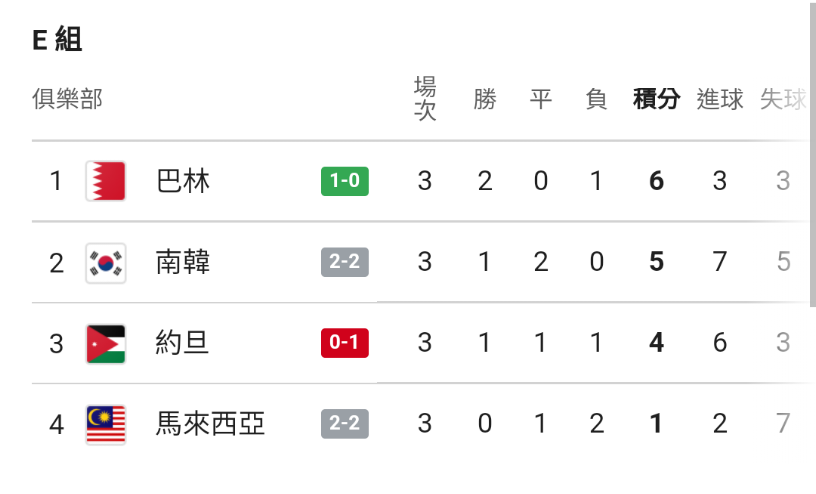Click South Korea's grey 2-2 result badge
This screenshot has width=816, height=494.
tap(344, 262)
